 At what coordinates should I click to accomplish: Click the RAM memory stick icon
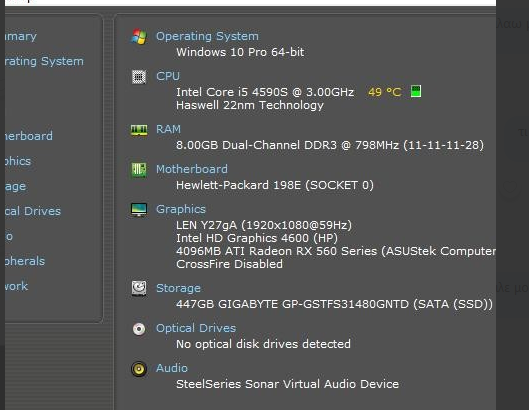tap(139, 130)
